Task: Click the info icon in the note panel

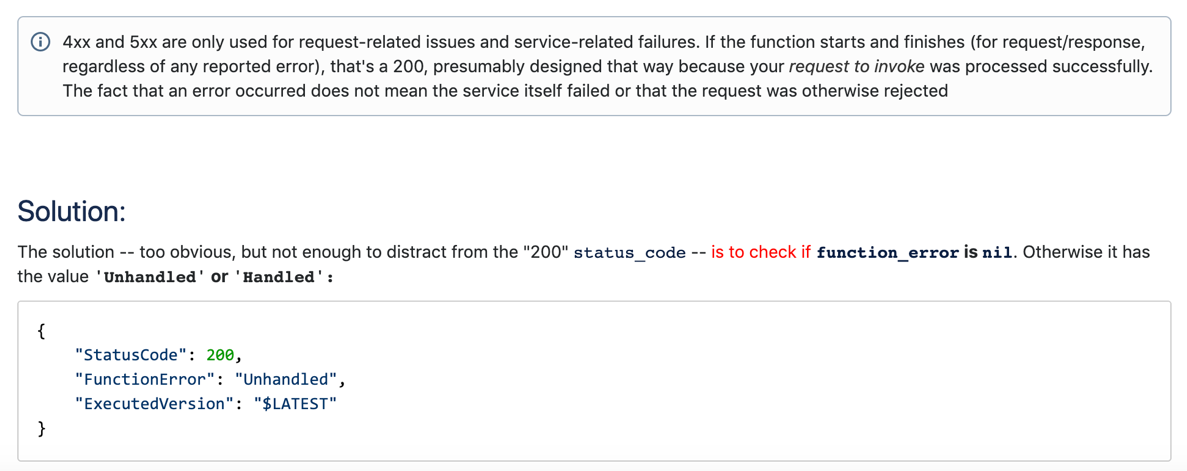Action: 41,43
